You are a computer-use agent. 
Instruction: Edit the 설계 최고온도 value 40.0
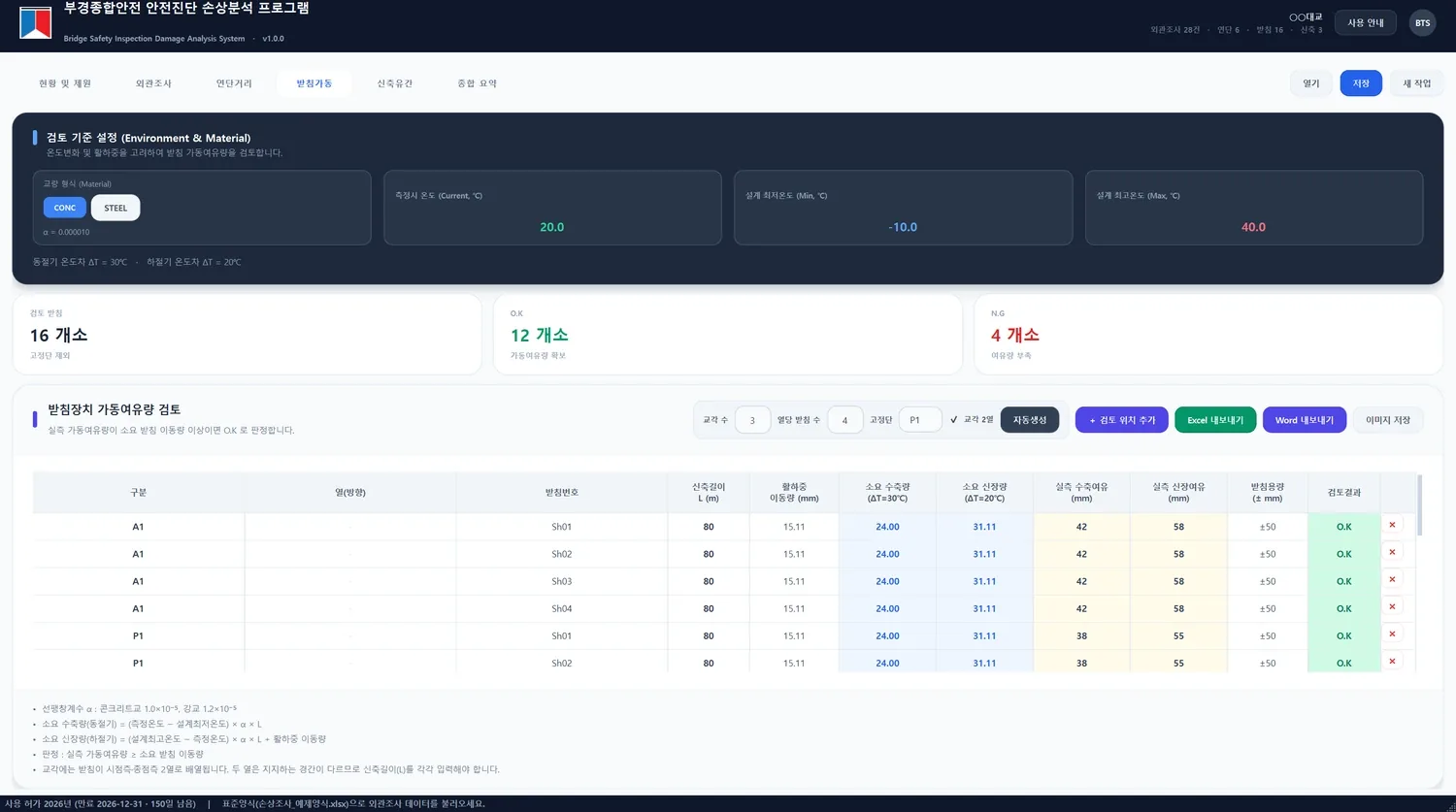point(1253,227)
